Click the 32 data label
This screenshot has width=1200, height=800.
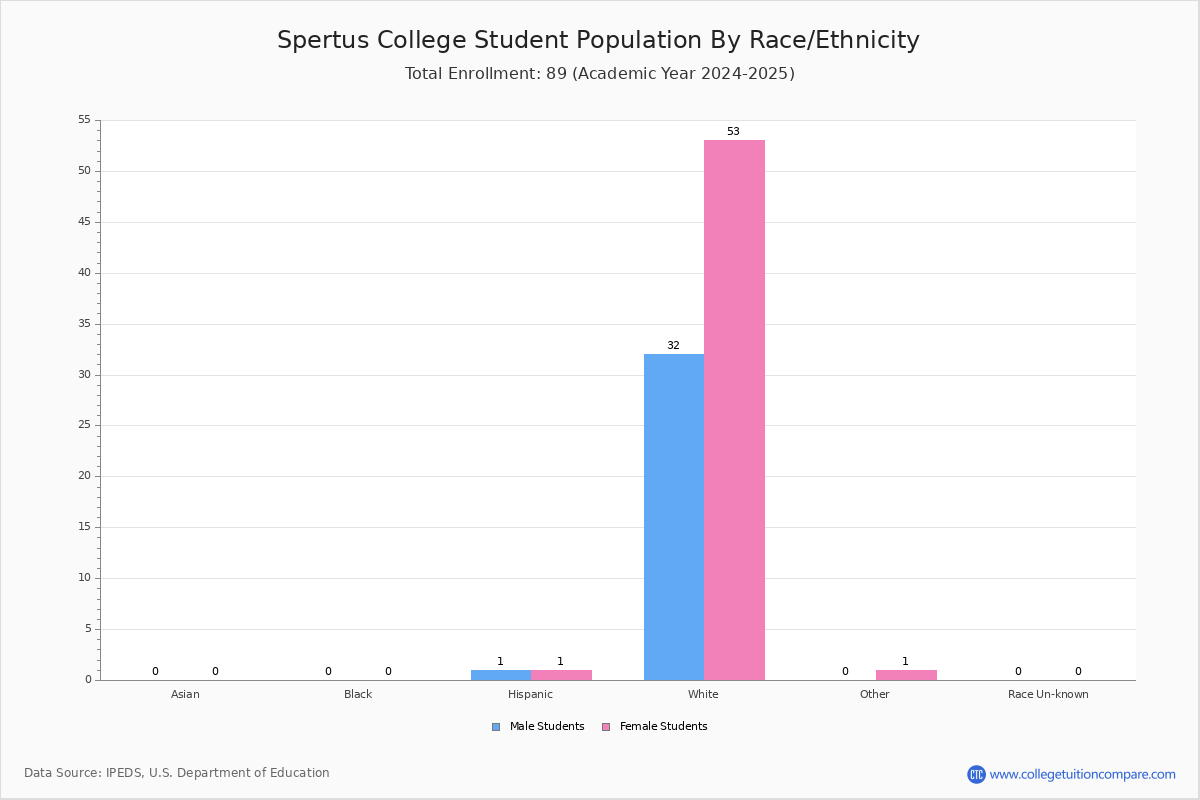tap(673, 346)
